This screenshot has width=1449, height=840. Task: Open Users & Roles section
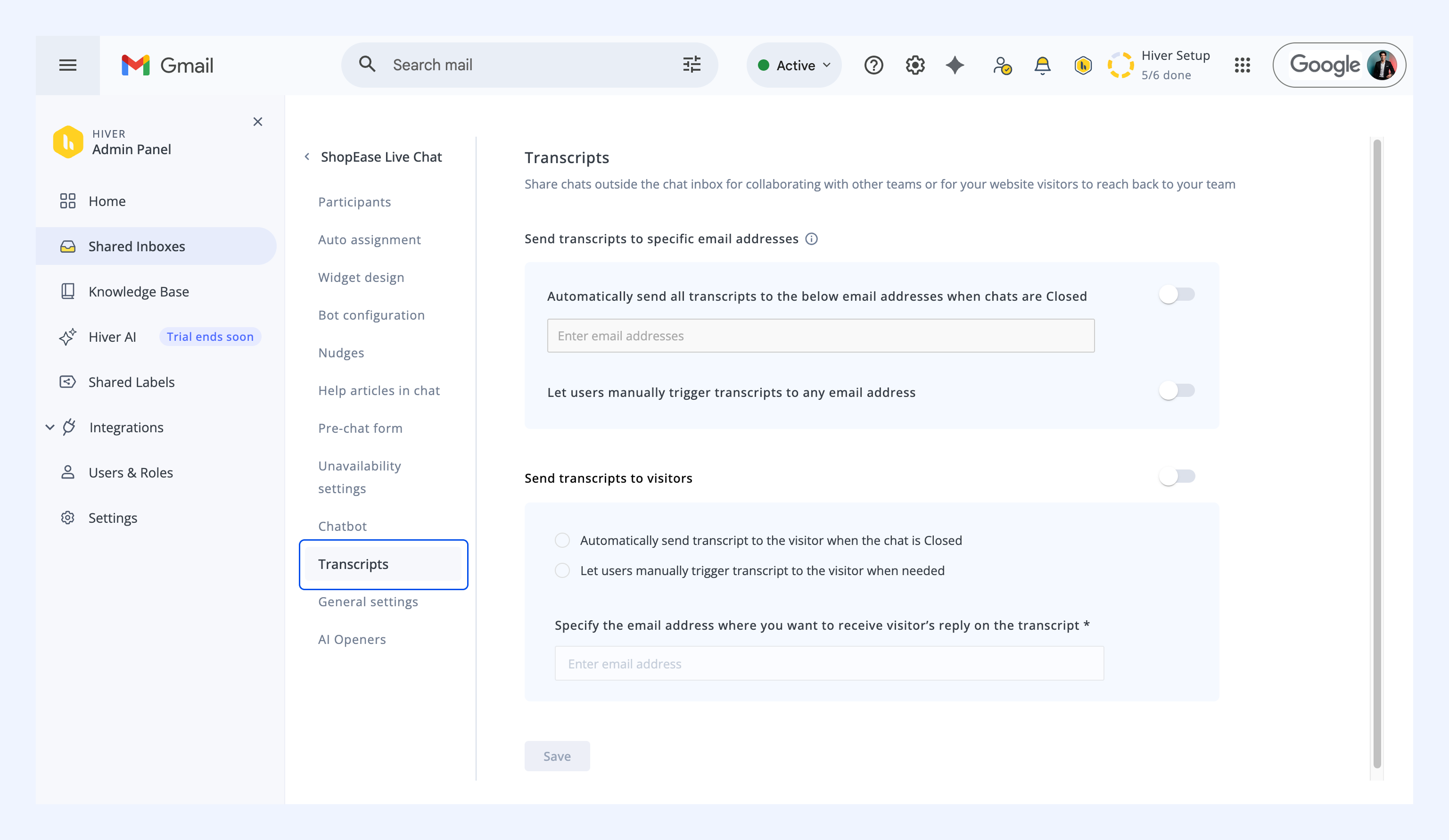(131, 473)
